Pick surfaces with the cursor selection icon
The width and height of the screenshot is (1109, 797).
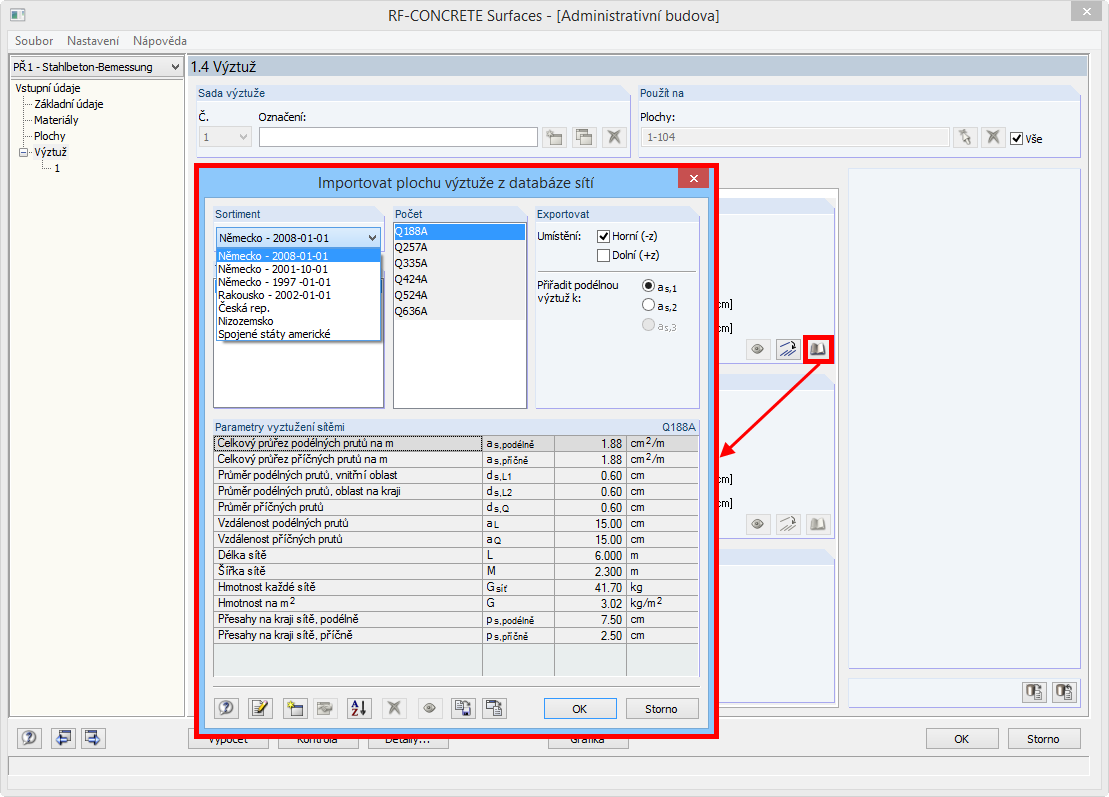coord(965,137)
